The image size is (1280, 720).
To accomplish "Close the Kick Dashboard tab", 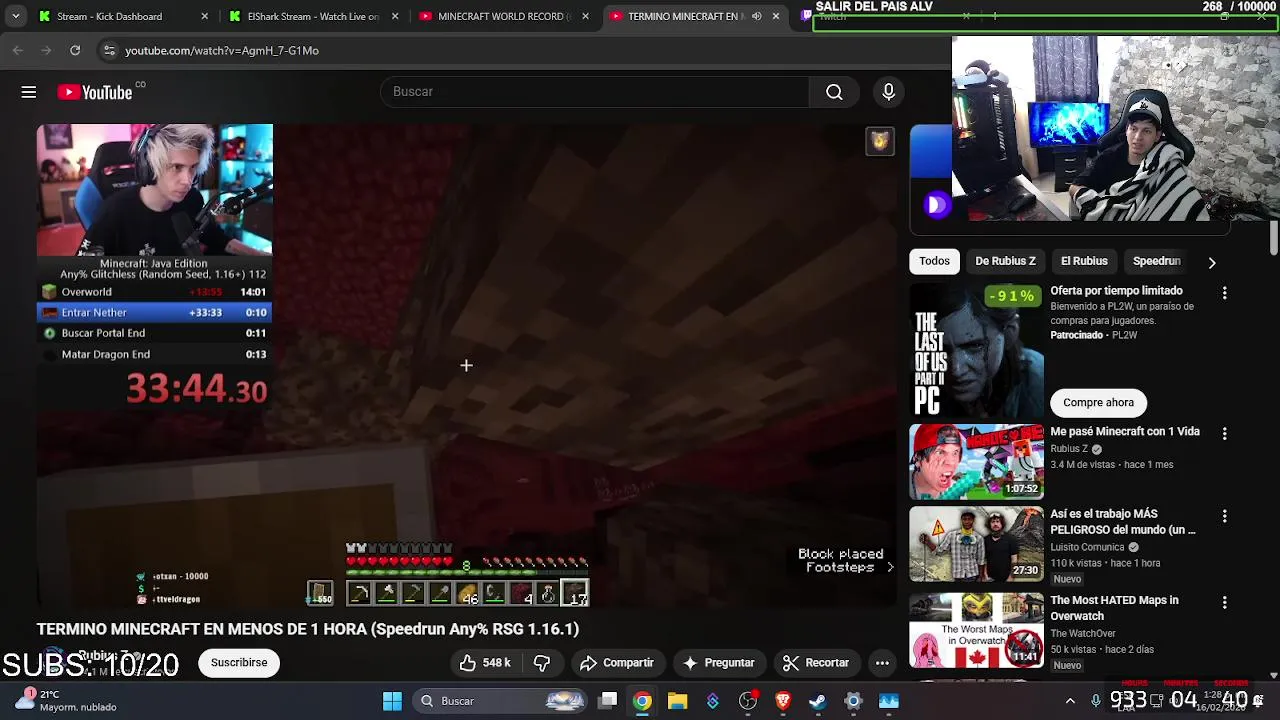I will [x=205, y=16].
